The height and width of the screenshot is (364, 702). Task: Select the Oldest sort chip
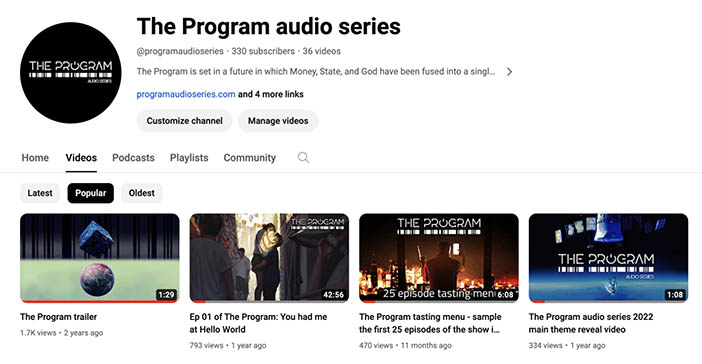(x=141, y=193)
